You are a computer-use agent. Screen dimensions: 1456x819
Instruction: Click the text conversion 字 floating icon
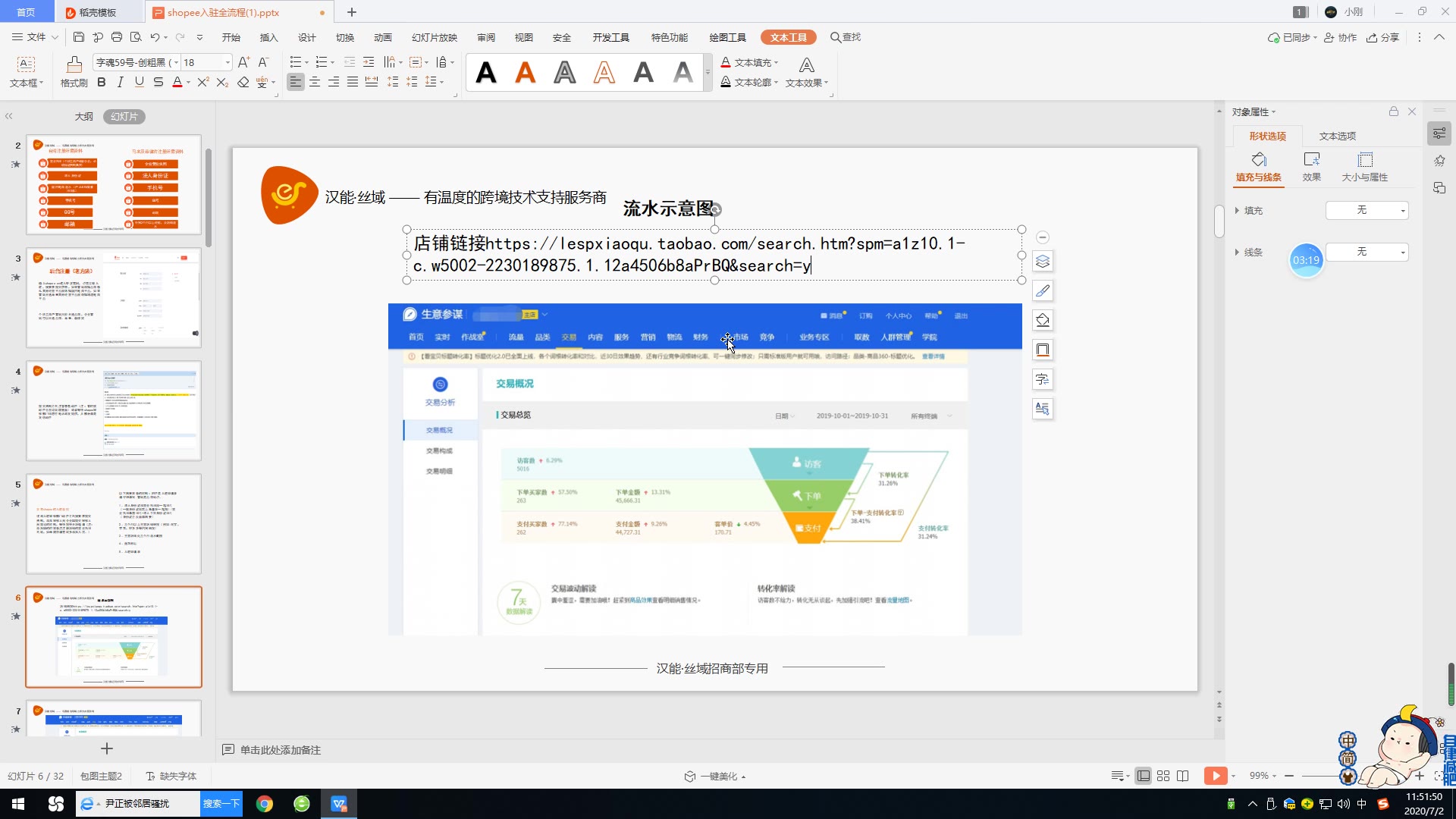(1043, 379)
